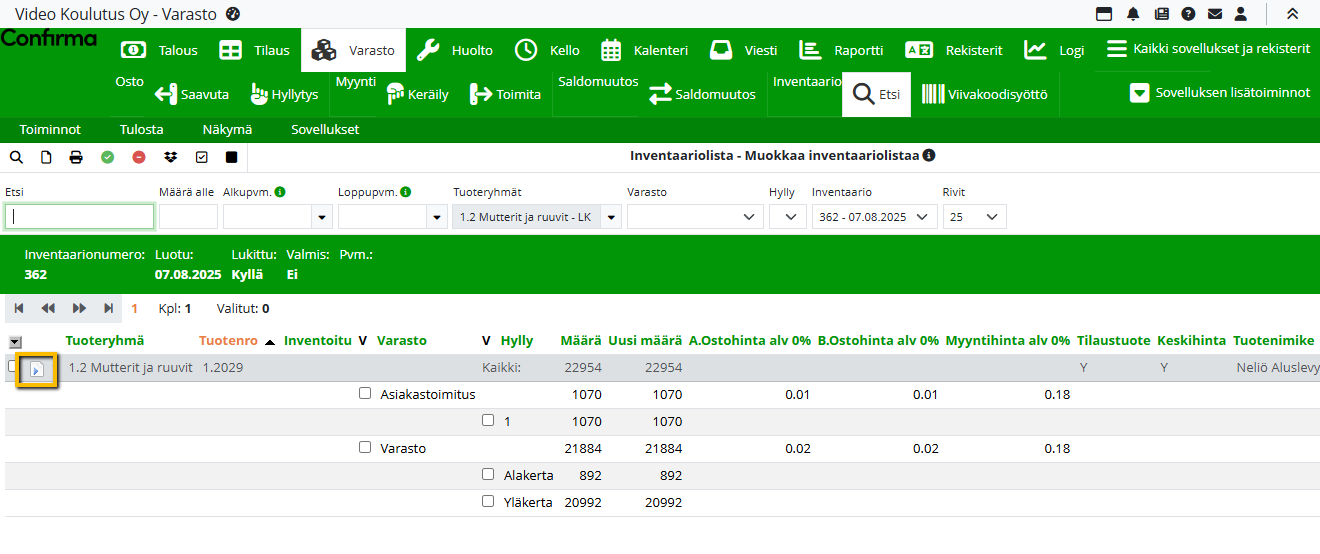Viewport: 1320px width, 554px height.
Task: Click the black square icon in toolbar
Action: pyautogui.click(x=232, y=157)
